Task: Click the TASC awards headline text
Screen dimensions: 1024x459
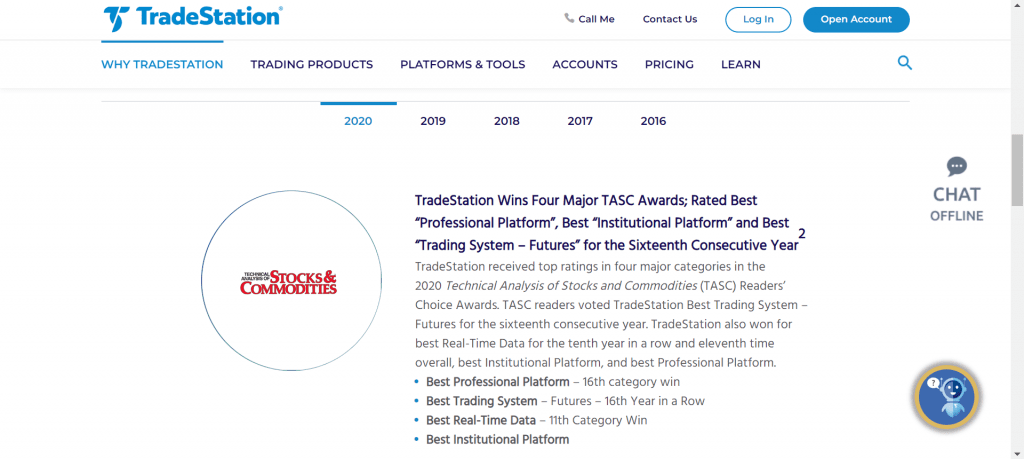Action: click(606, 223)
